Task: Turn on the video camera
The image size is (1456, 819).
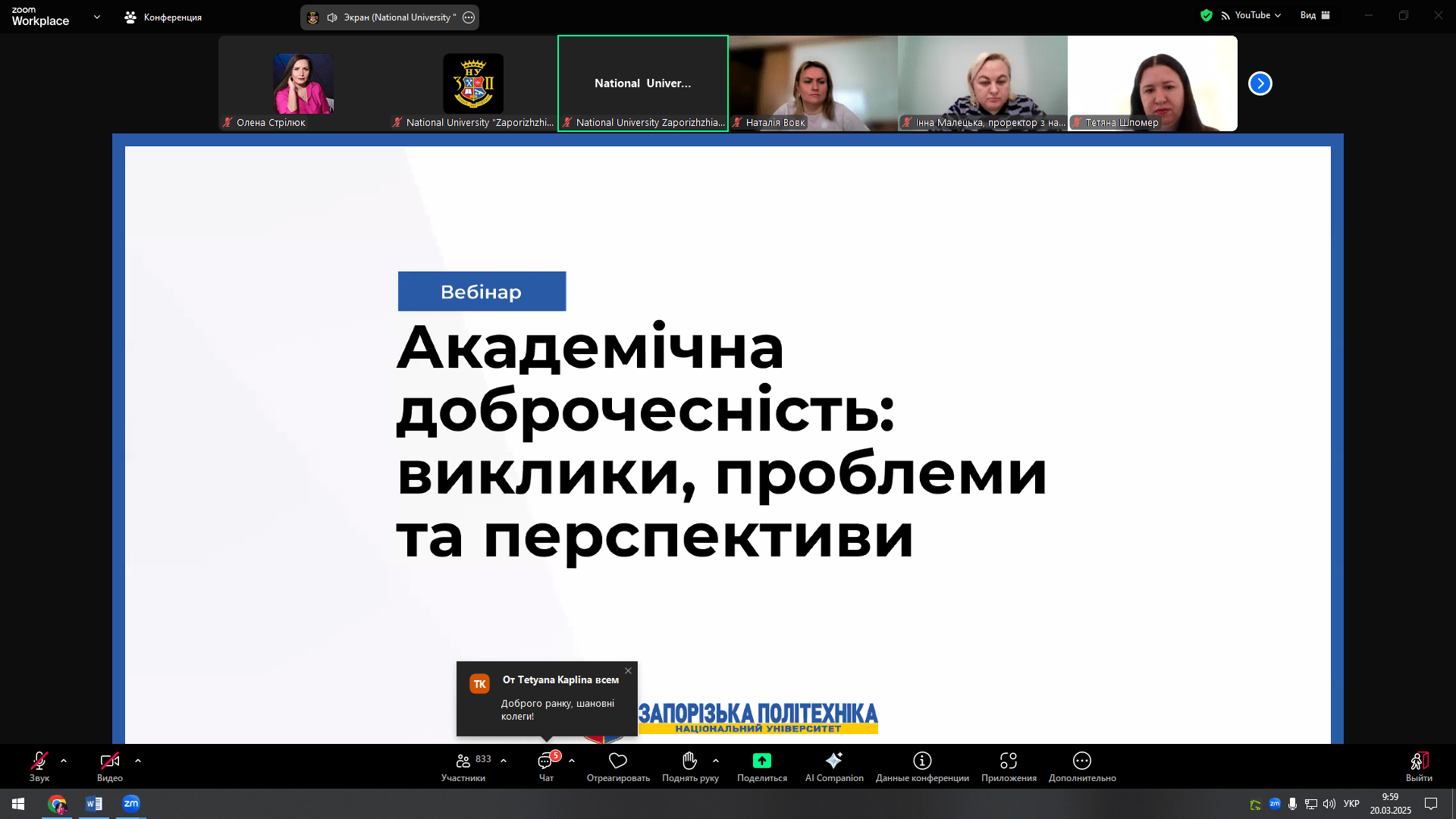Action: coord(109,761)
